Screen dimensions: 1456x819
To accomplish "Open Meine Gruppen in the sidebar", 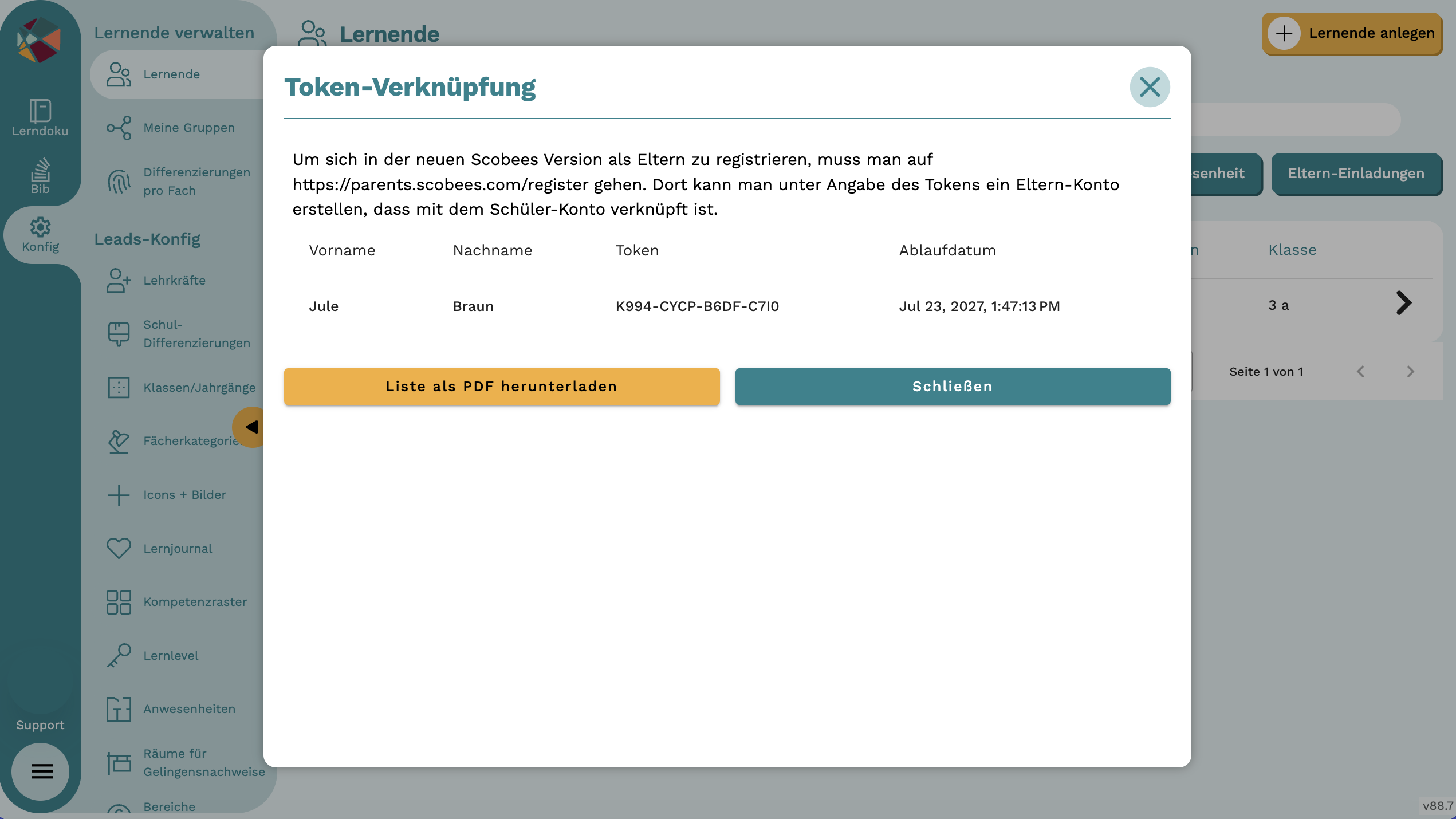I will [x=178, y=128].
